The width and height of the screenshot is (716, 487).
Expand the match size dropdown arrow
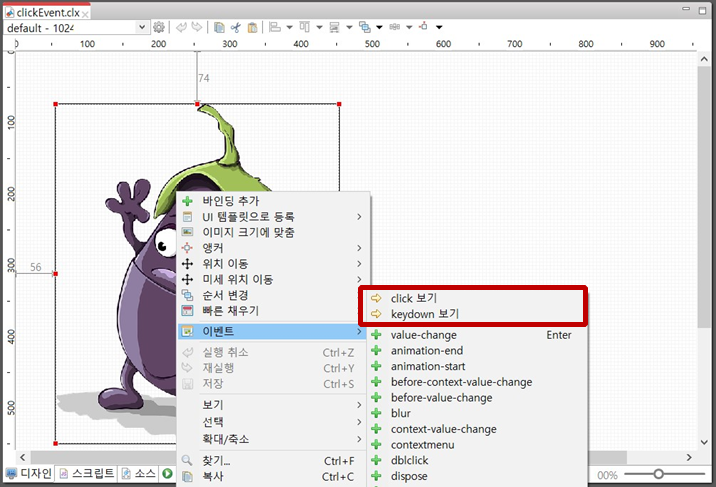(349, 27)
